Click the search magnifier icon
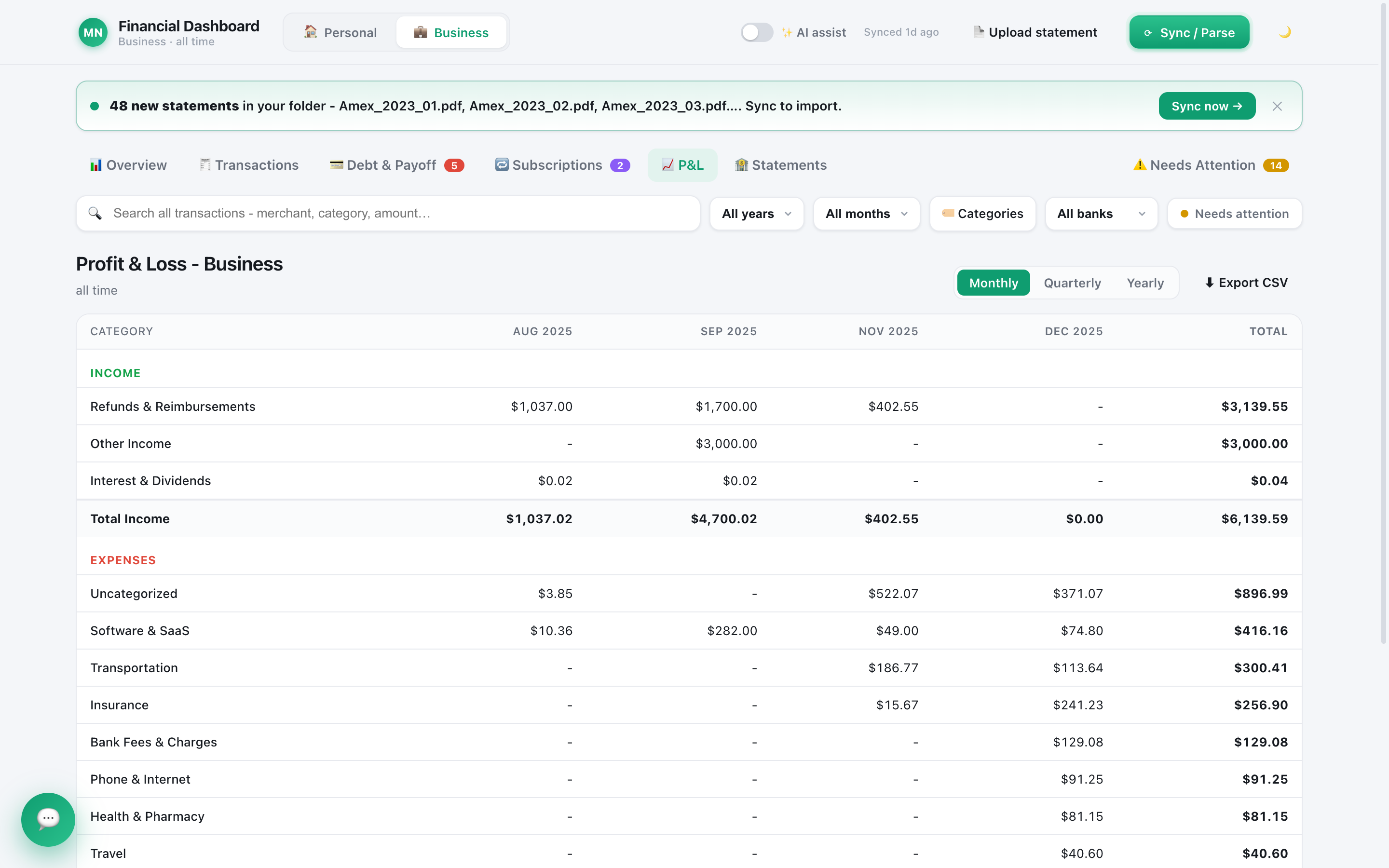Screen dimensions: 1389x868 pyautogui.click(x=95, y=214)
